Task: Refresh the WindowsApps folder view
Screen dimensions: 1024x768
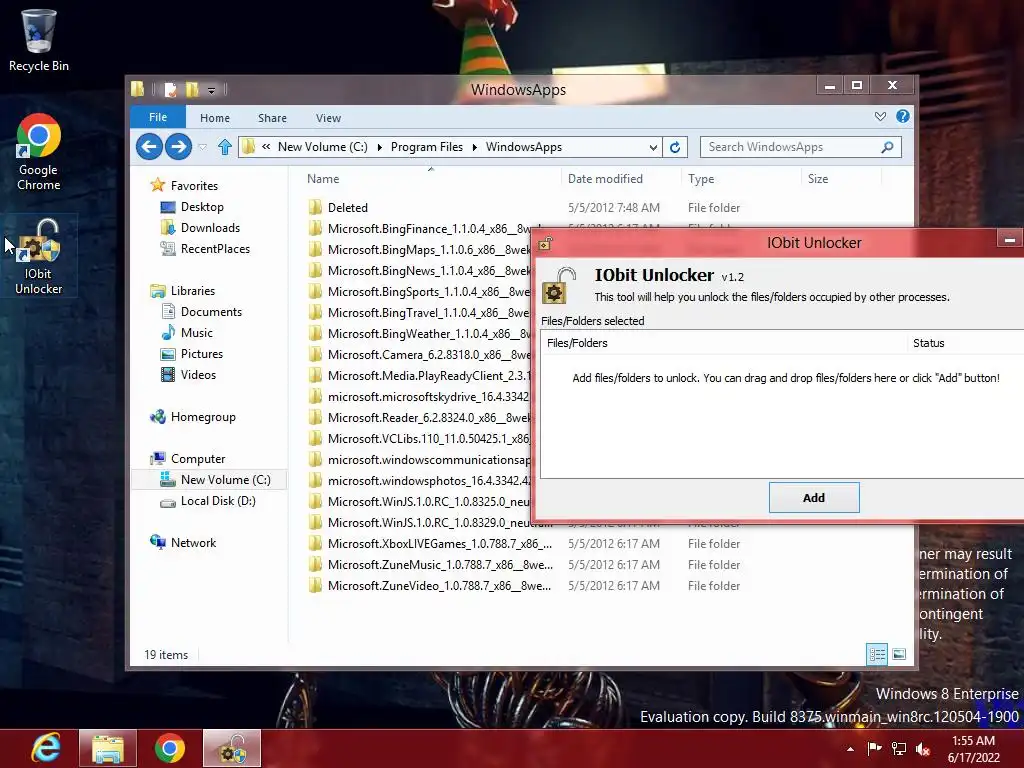Action: [x=675, y=147]
